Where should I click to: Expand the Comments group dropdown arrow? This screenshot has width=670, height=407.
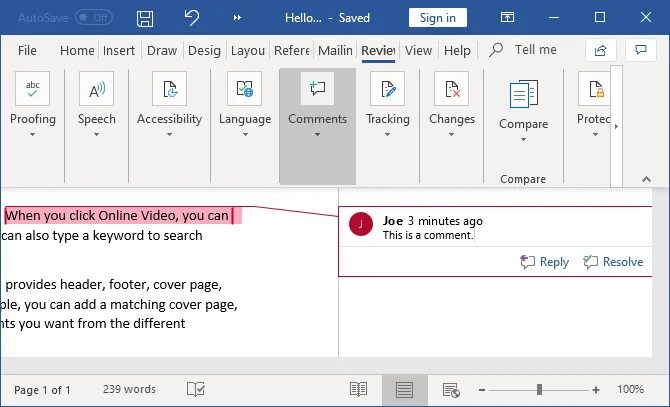pos(317,135)
